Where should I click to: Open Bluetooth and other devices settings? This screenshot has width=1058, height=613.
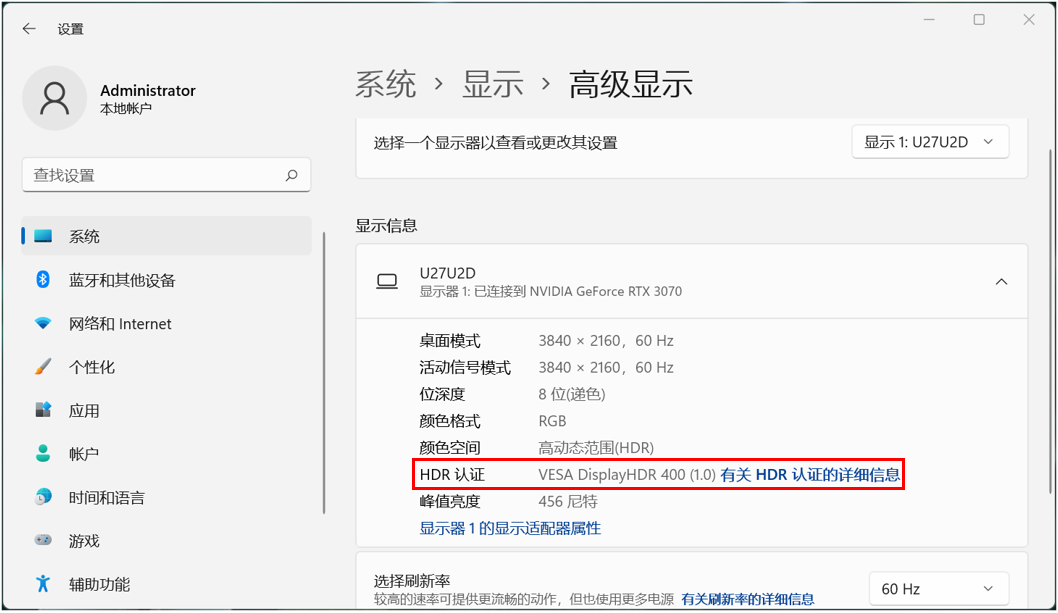[122, 280]
